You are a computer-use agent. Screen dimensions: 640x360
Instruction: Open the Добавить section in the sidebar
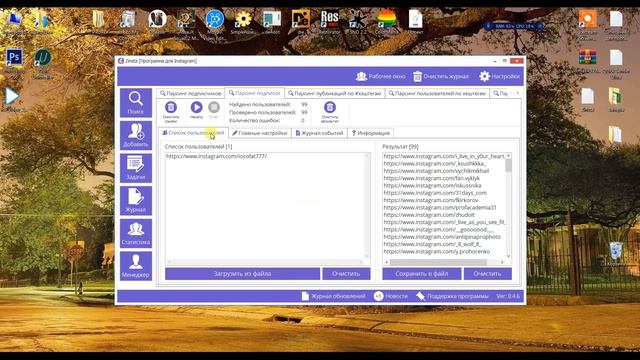pos(136,136)
